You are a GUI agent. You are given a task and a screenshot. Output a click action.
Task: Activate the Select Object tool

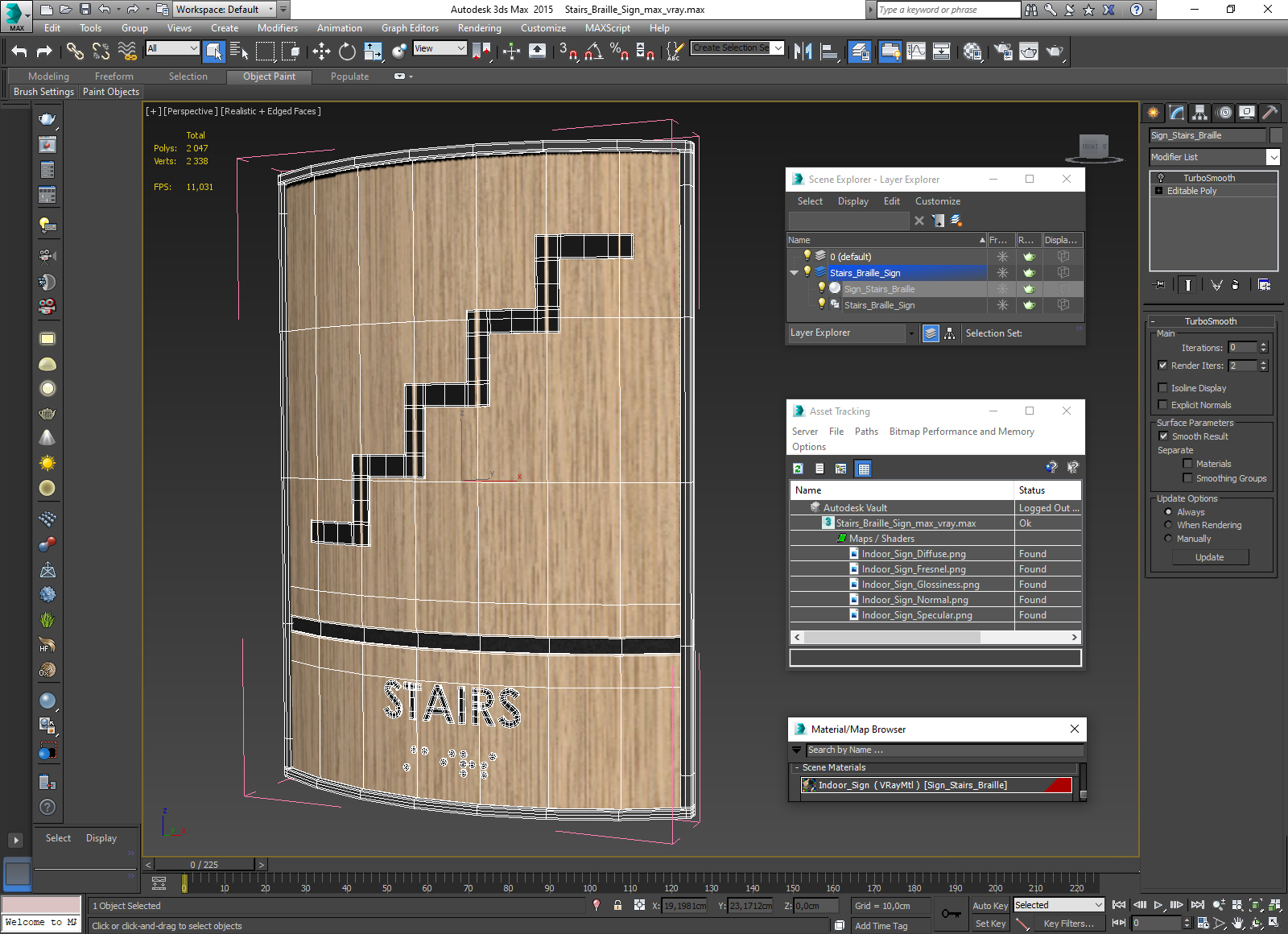tap(213, 52)
